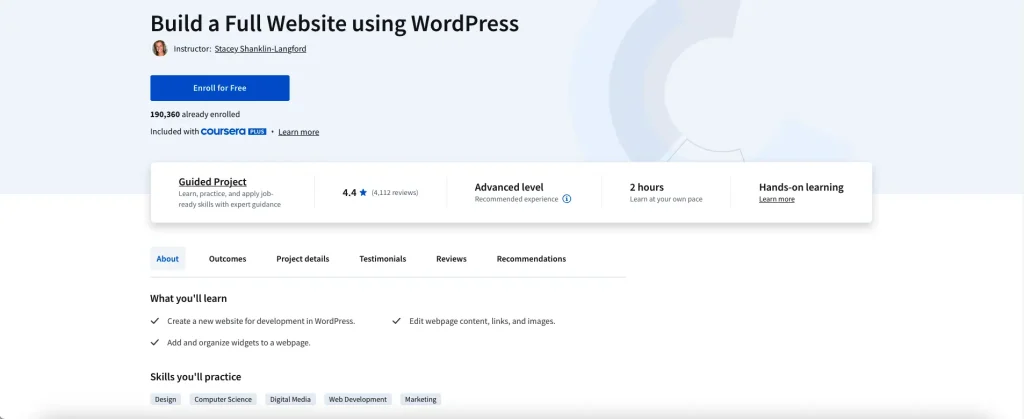Screen dimensions: 1024x419
Task: Click the 'Hands-on learning' heading
Action: point(801,187)
